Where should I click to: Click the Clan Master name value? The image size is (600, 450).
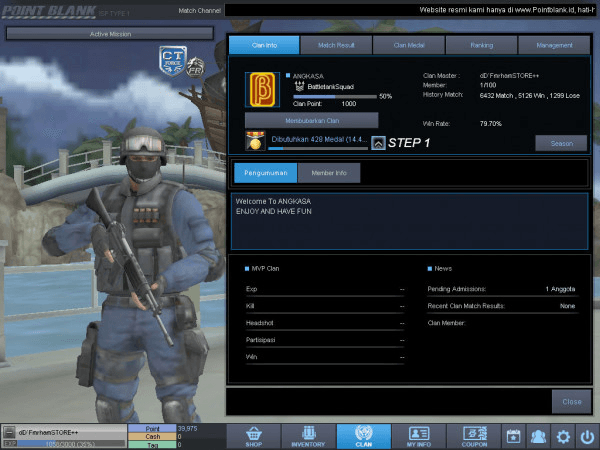509,76
